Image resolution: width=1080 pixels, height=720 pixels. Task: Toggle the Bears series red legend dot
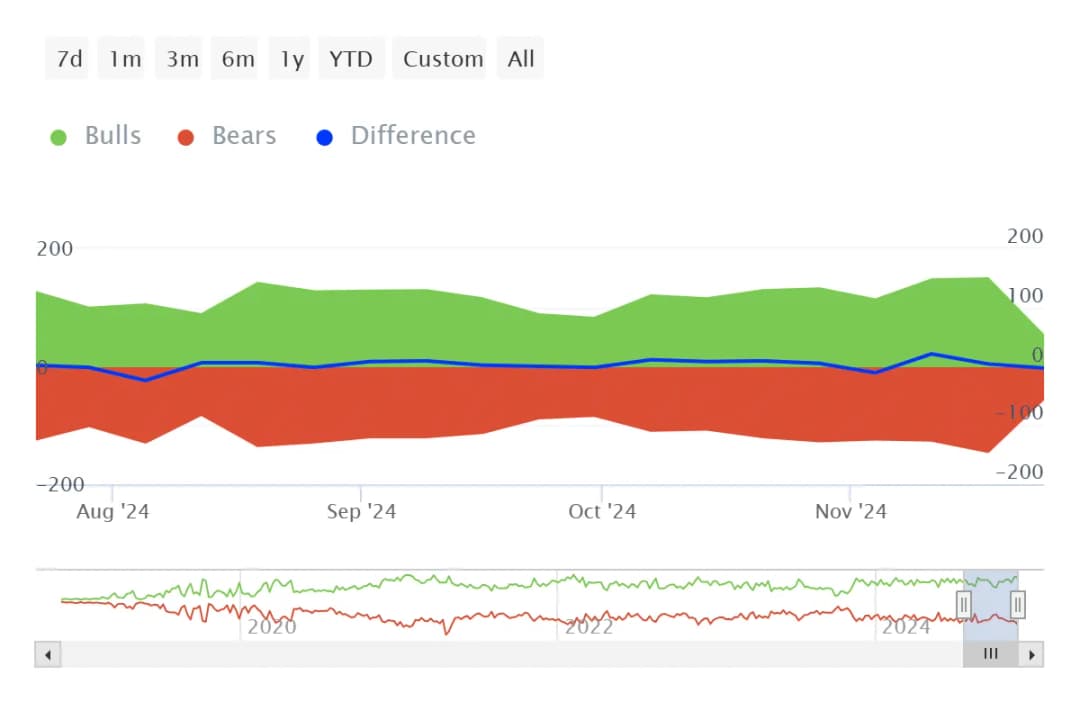pos(185,137)
